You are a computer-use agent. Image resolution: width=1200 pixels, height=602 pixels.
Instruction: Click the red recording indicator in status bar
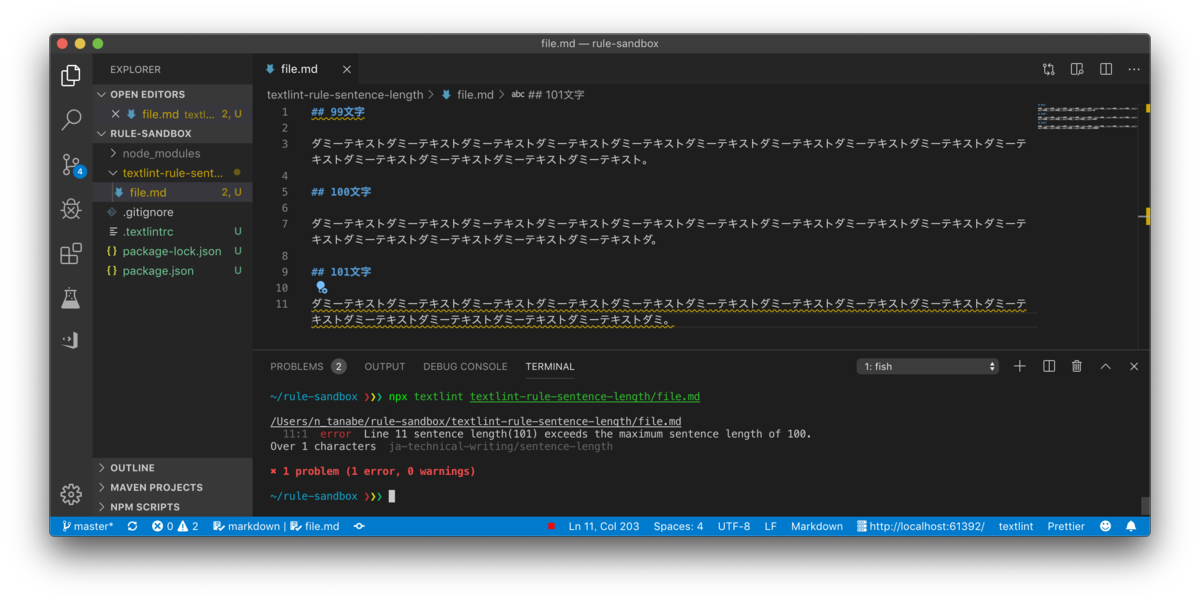tap(551, 526)
